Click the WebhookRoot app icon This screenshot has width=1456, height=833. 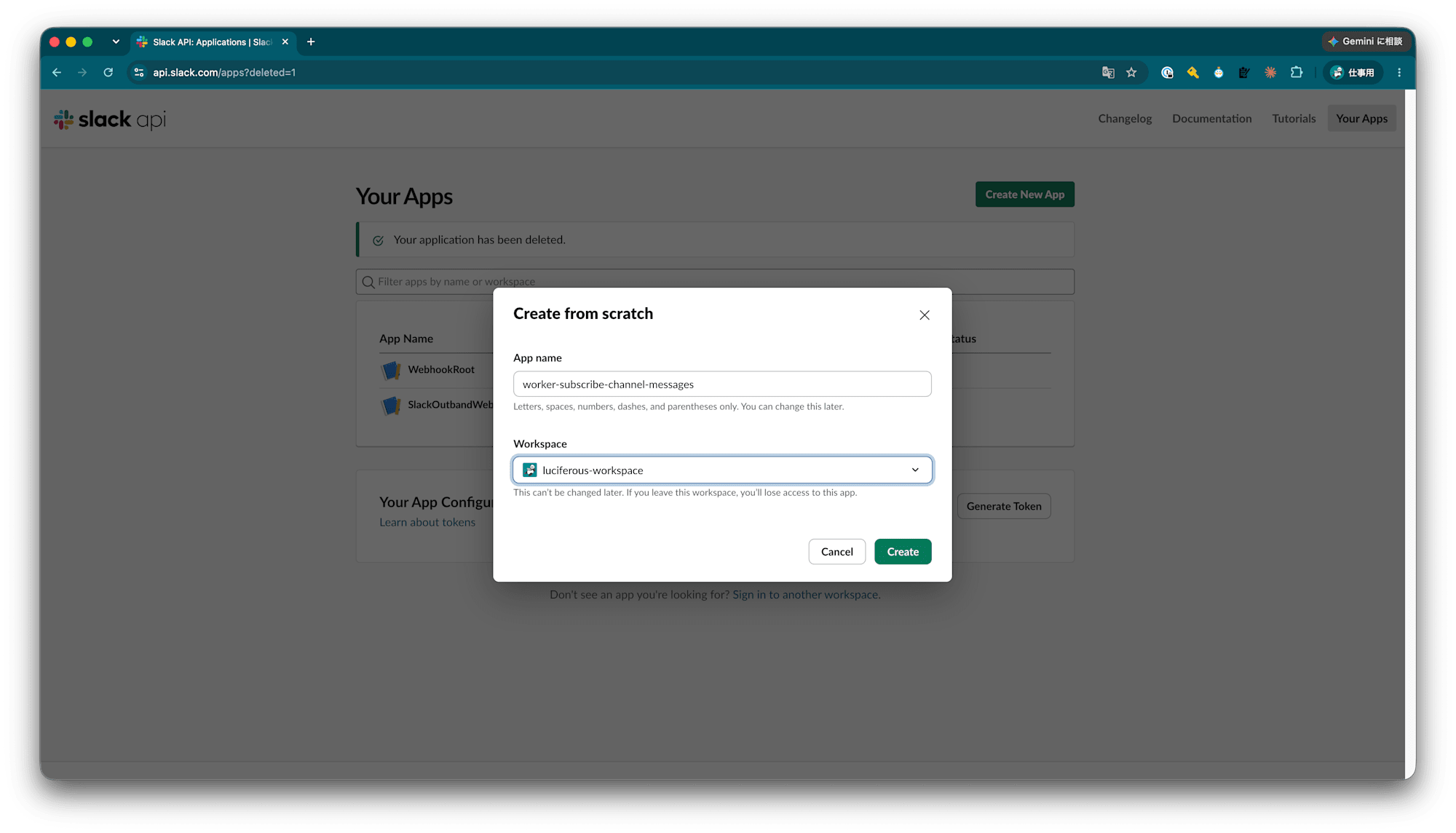[x=391, y=370]
